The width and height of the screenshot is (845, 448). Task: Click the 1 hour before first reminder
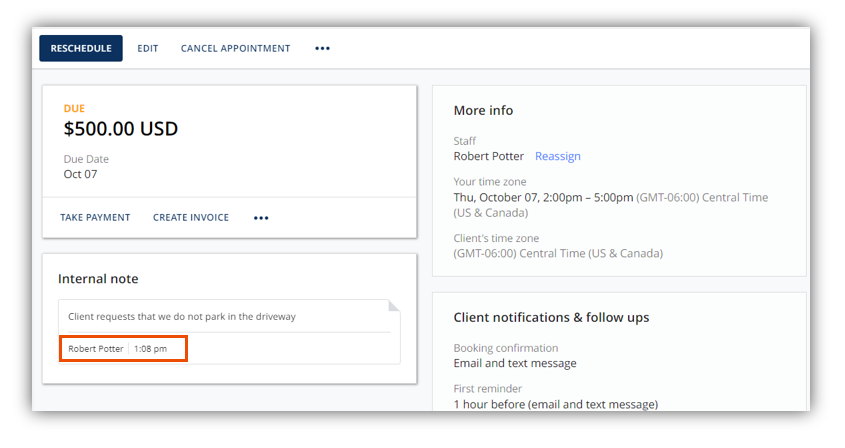pyautogui.click(x=556, y=404)
